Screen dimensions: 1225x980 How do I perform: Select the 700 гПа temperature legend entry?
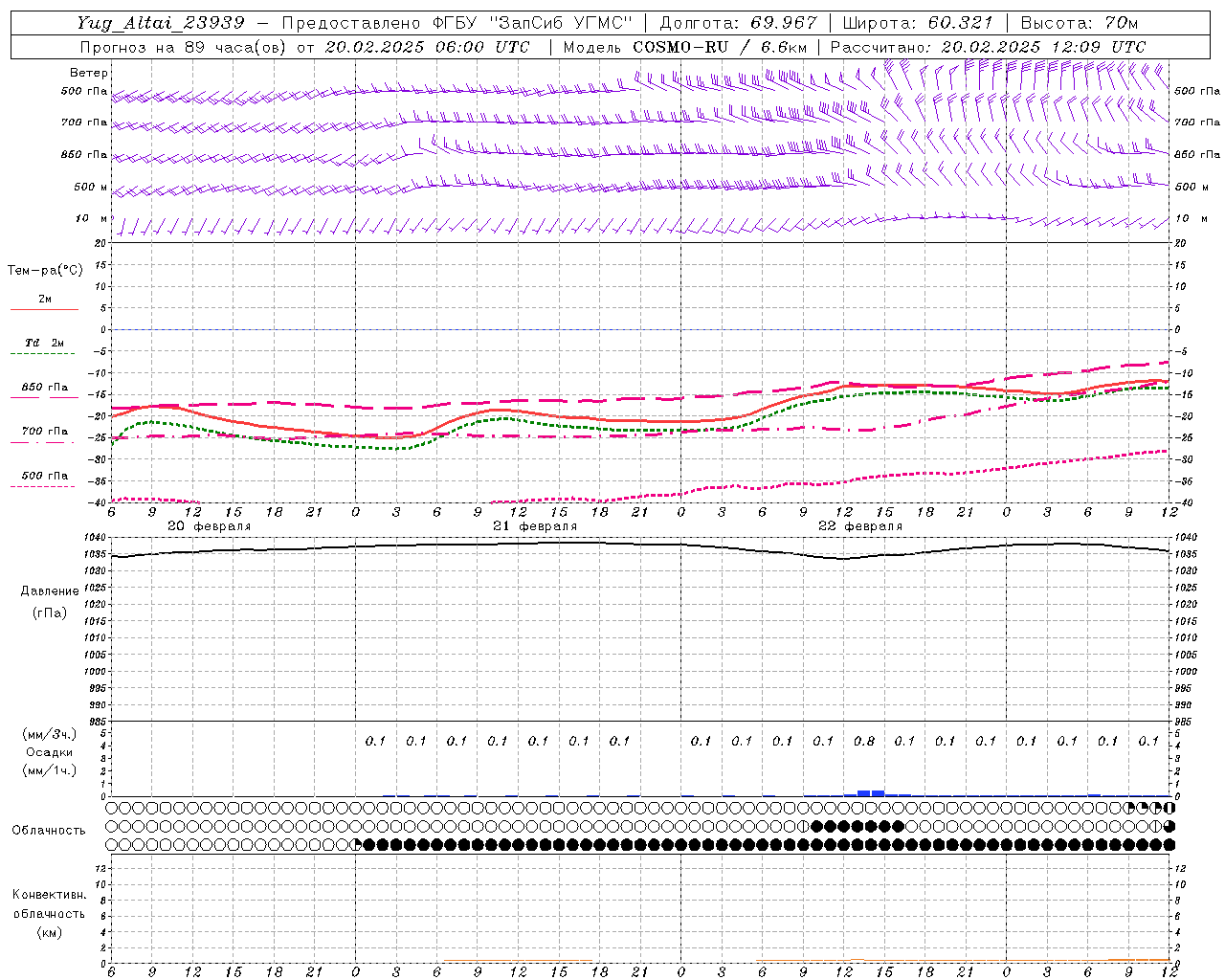tap(44, 432)
